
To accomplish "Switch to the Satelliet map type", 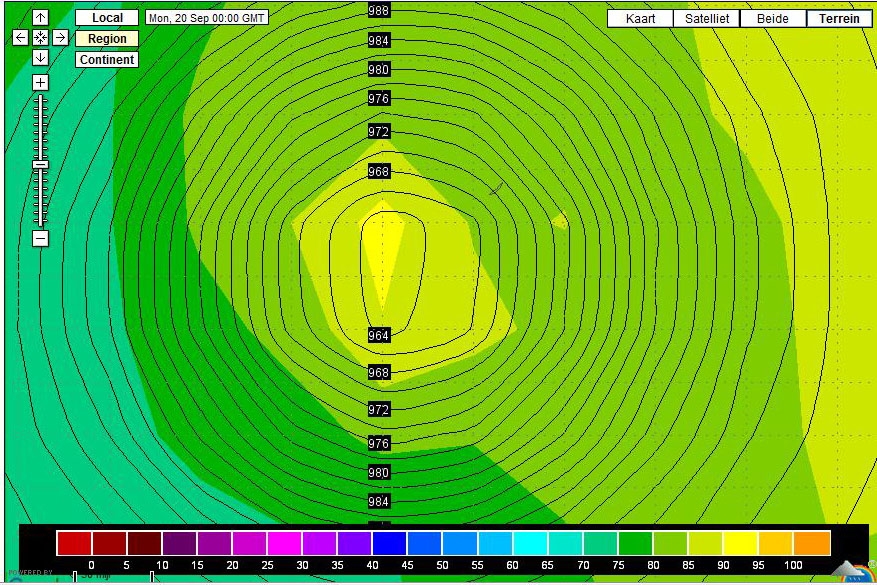I will click(x=707, y=18).
